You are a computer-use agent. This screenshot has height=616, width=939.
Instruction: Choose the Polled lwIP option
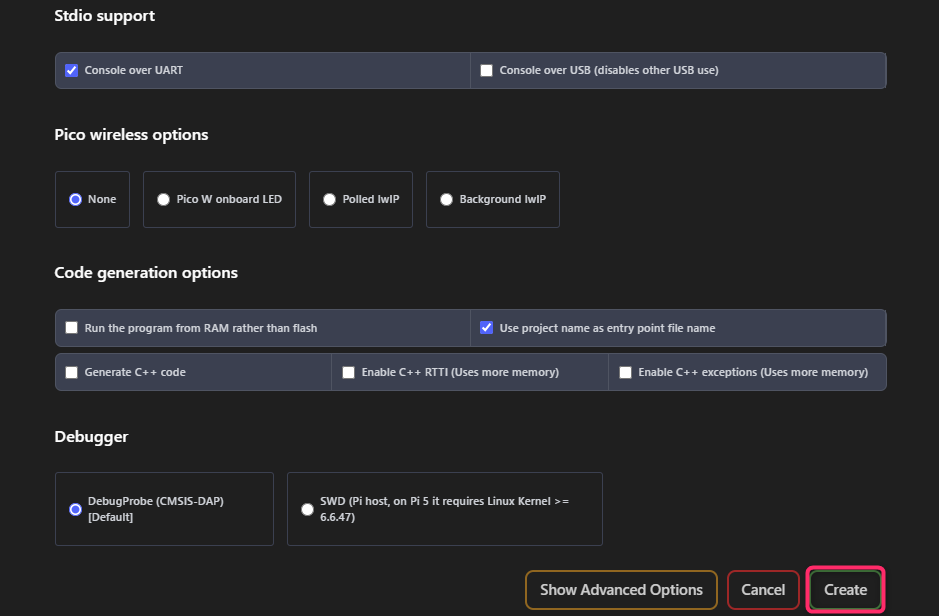click(329, 199)
